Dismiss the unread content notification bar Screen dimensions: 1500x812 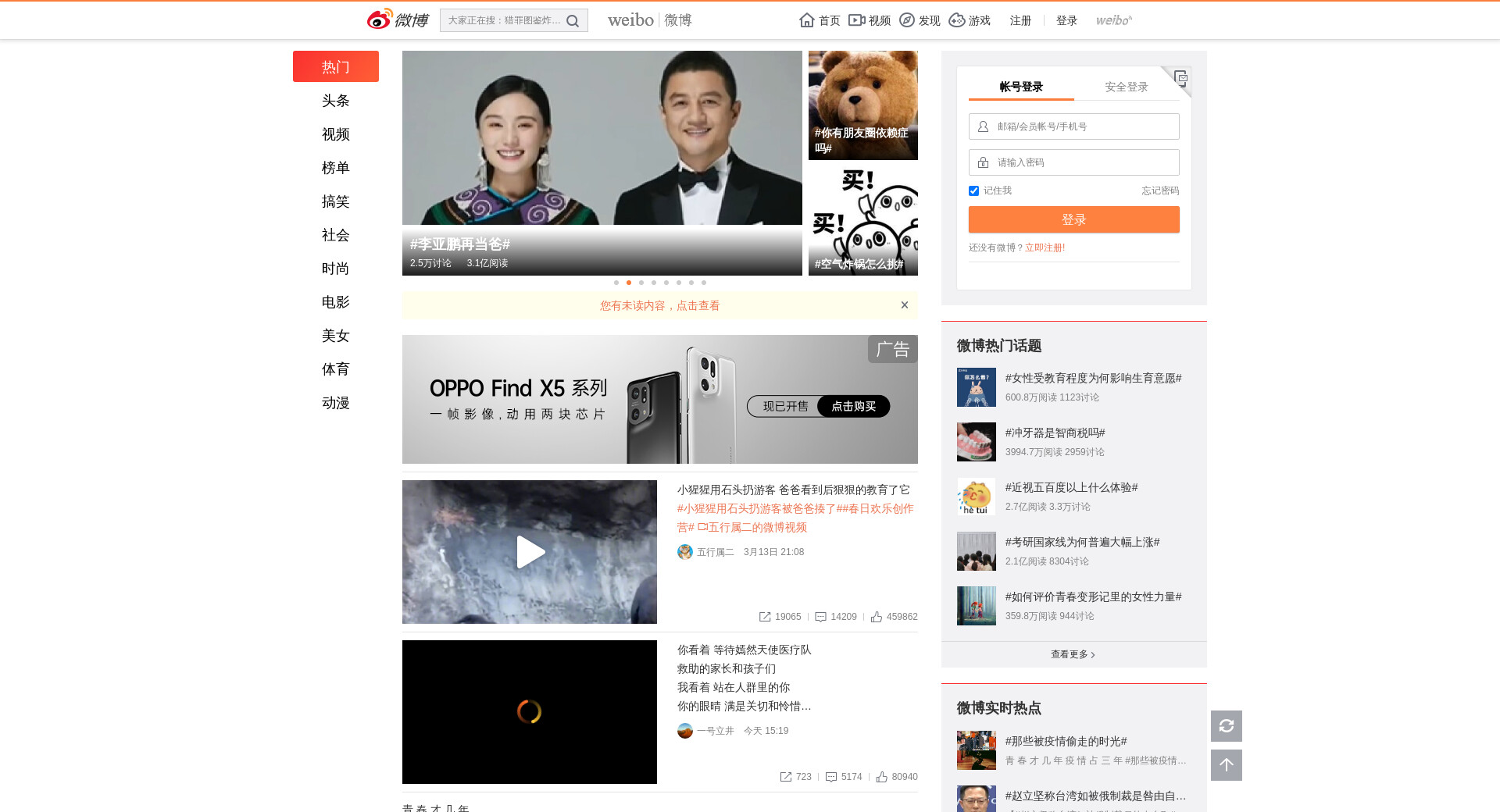click(x=904, y=305)
